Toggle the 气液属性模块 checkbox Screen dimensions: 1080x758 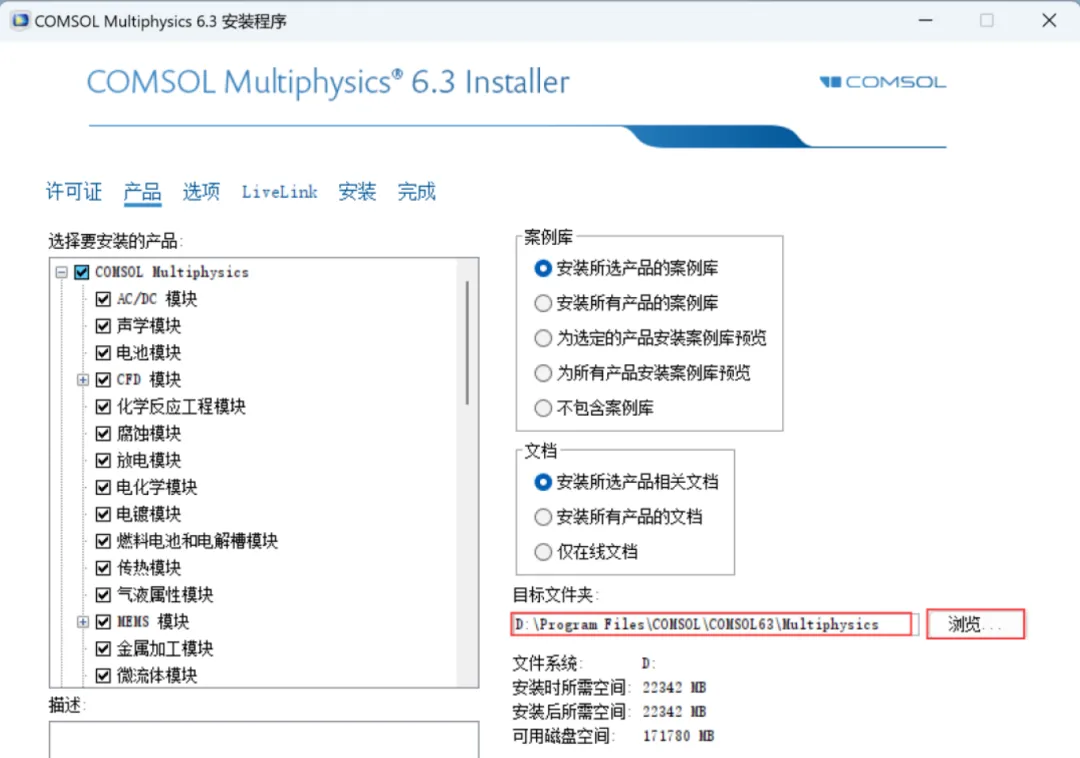(x=103, y=594)
